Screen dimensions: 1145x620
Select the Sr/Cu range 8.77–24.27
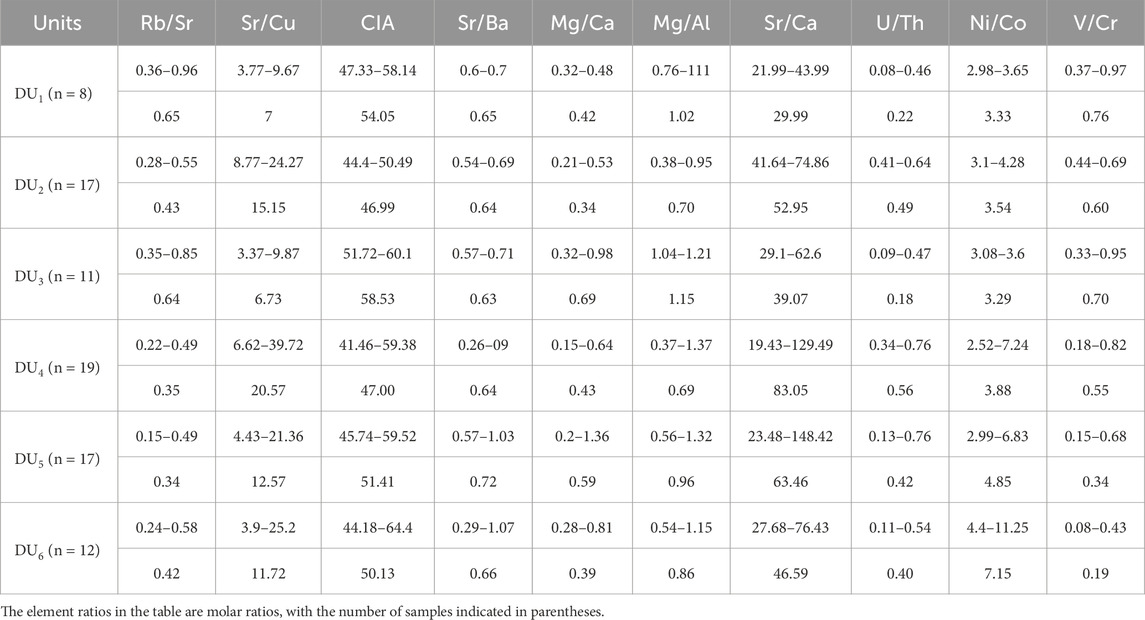(268, 162)
